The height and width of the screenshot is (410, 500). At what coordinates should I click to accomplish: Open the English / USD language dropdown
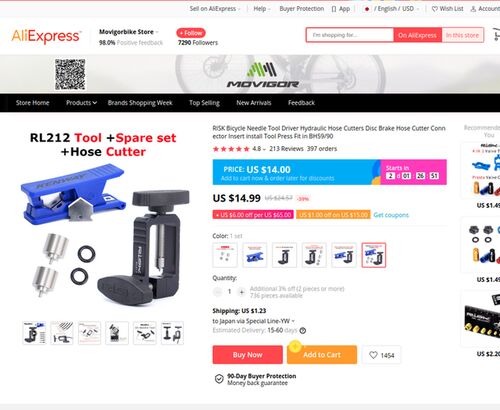point(392,9)
